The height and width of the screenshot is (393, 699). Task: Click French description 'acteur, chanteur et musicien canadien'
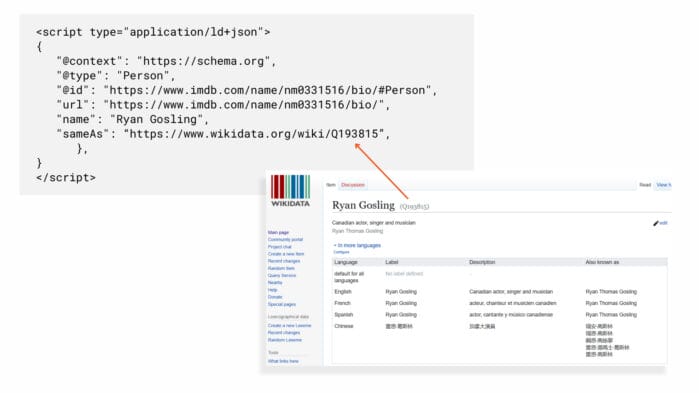tap(513, 303)
